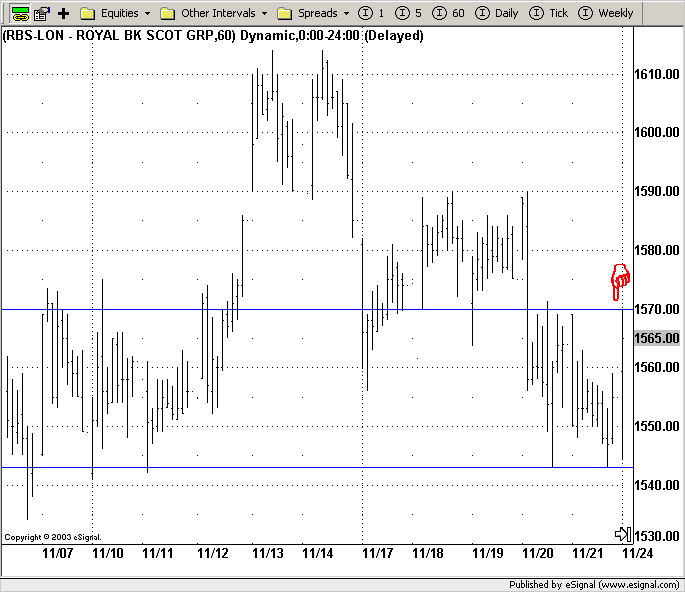The width and height of the screenshot is (685, 592).
Task: Click the scroll-to-latest arrow icon
Action: coord(623,534)
